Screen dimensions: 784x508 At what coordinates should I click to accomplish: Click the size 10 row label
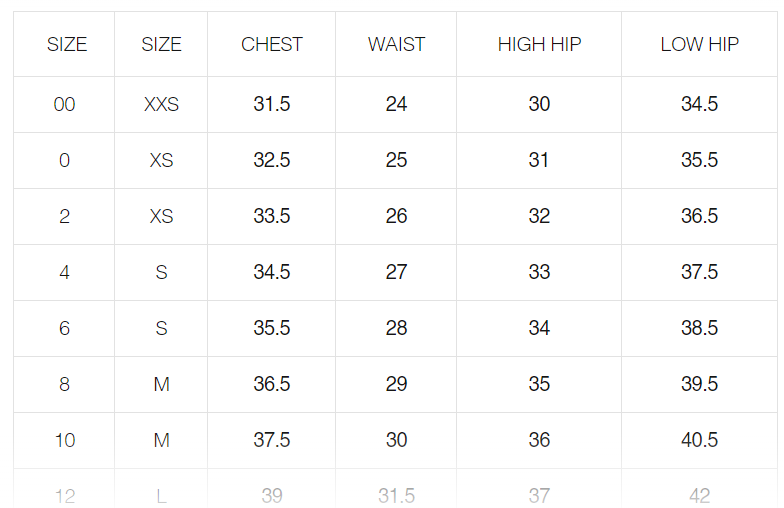(x=64, y=441)
